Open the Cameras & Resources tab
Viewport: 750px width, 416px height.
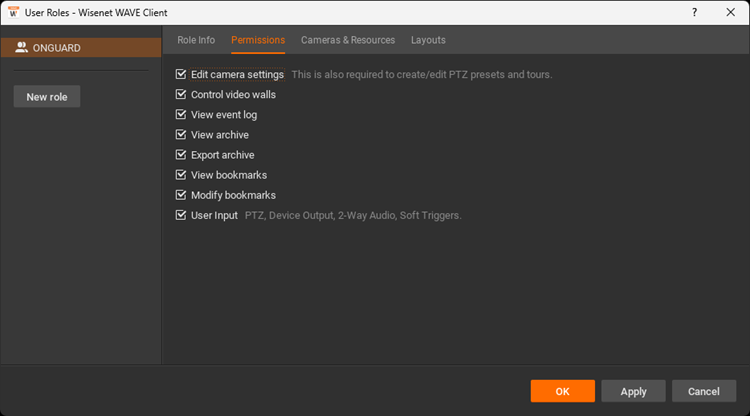(348, 40)
